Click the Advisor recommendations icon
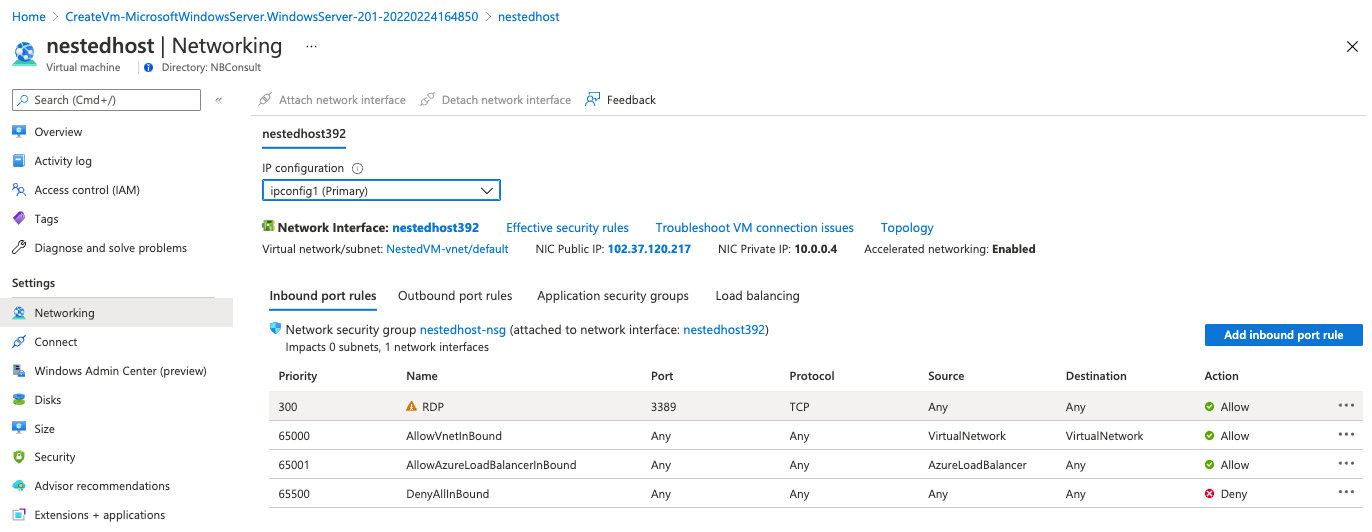Screen dimensions: 1372x532 19,486
